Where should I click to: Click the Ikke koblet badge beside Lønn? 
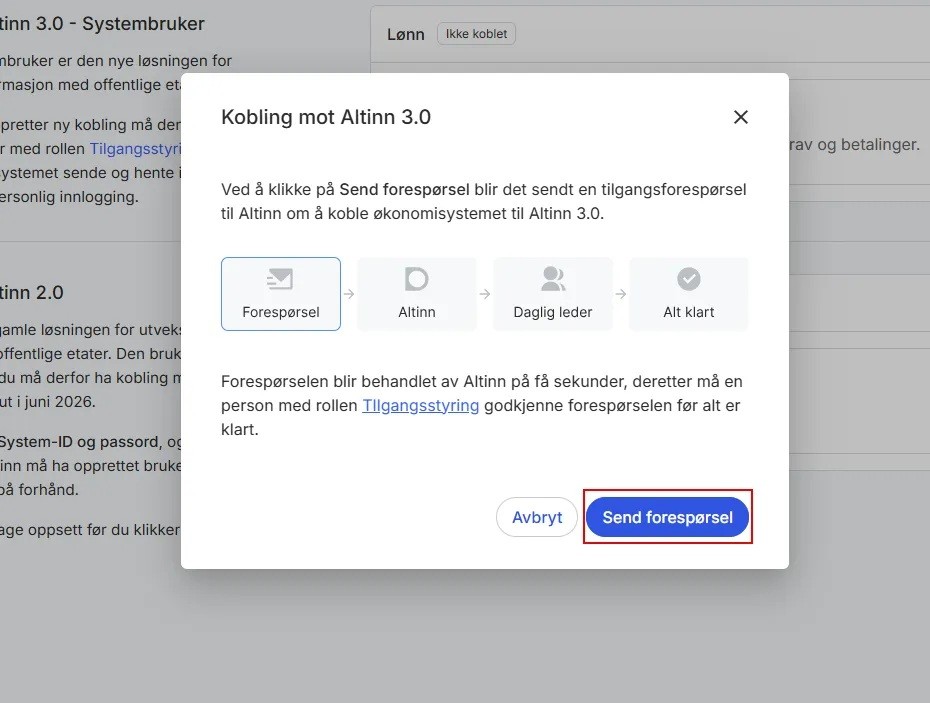coord(476,34)
